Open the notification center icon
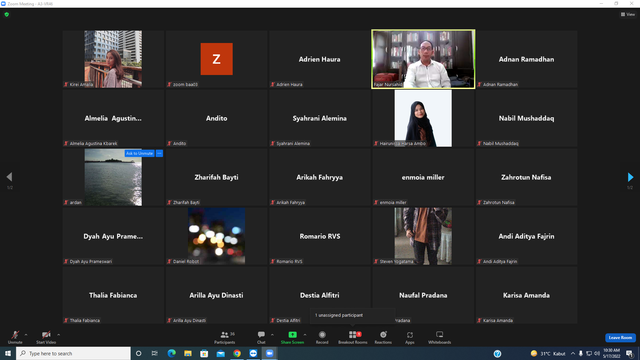This screenshot has height=360, width=640. point(630,353)
